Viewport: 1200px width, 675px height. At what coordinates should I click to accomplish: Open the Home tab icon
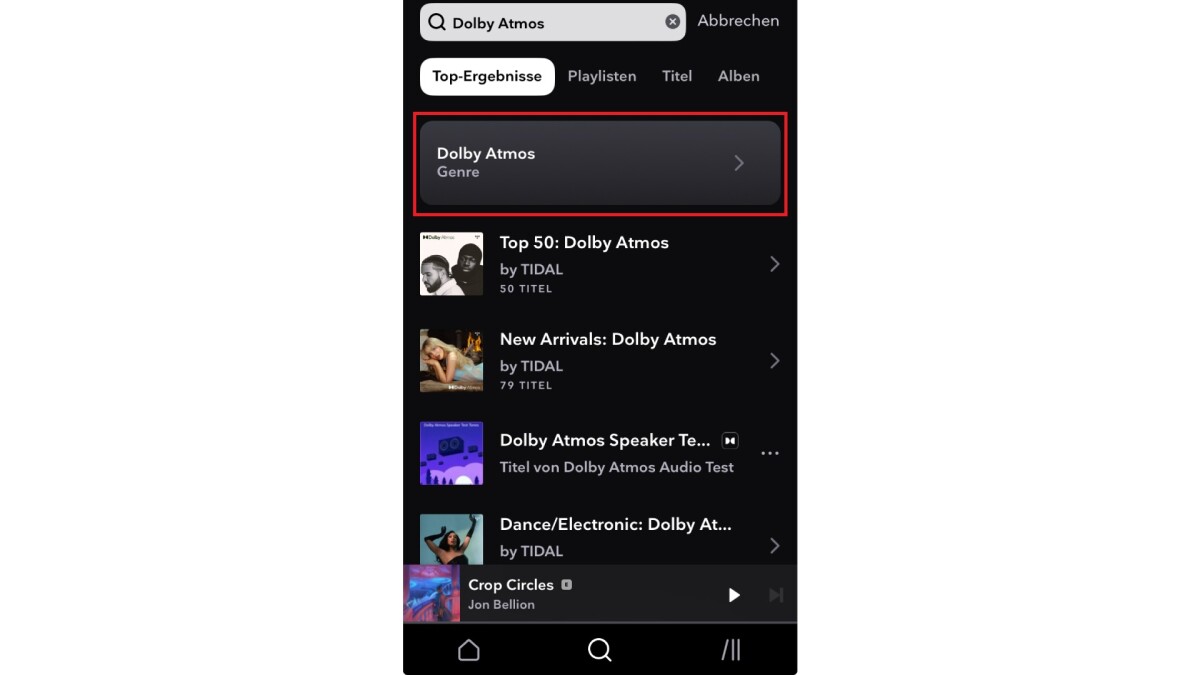click(469, 650)
